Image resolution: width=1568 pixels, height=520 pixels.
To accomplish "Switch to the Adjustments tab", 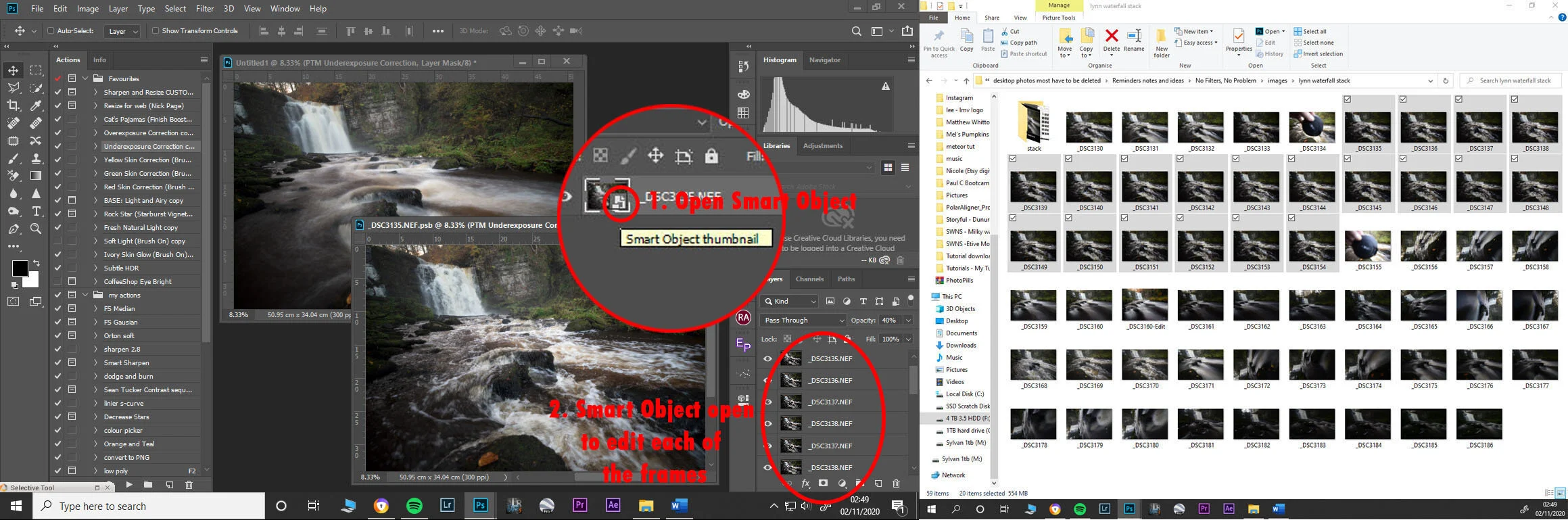I will coord(823,145).
